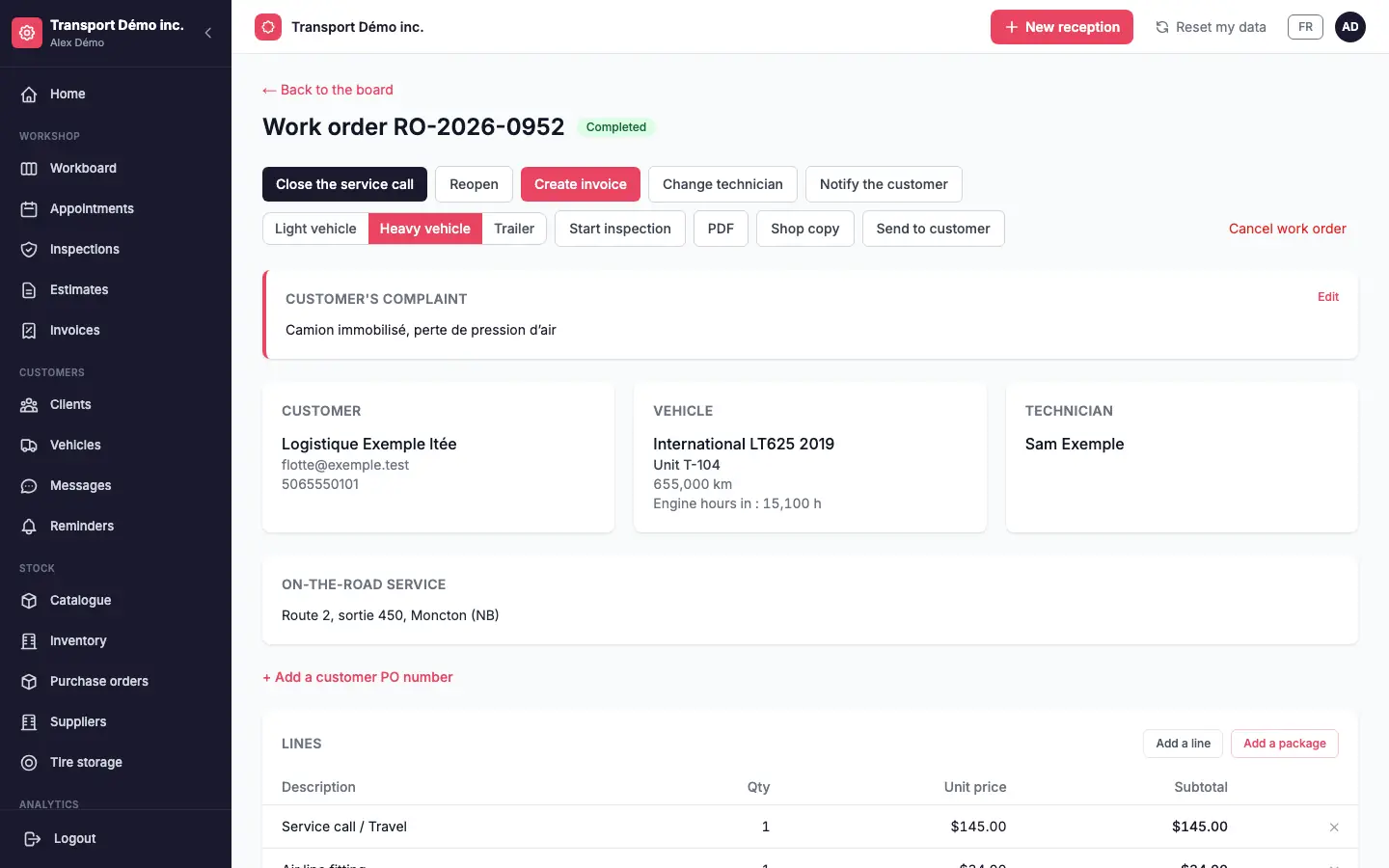Click Add a package button
This screenshot has height=868, width=1389.
tap(1285, 744)
